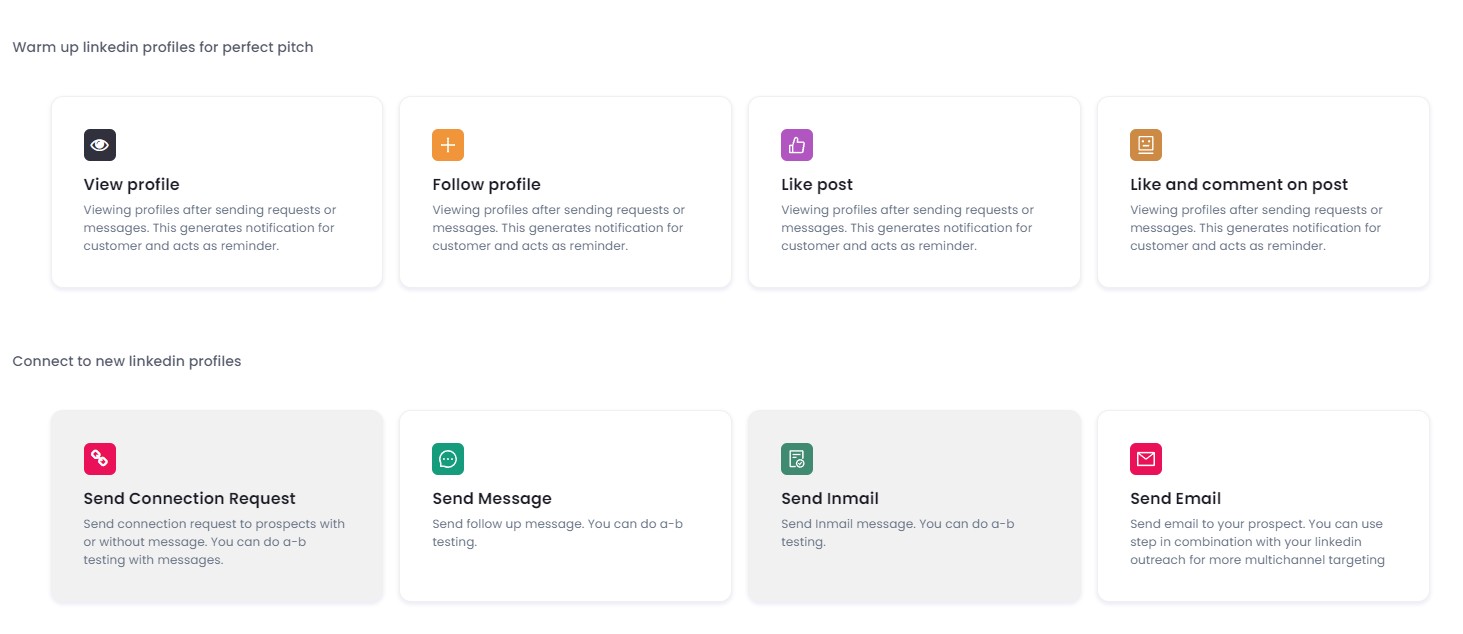Click the Send Inmail title text
This screenshot has height=634, width=1463.
830,498
